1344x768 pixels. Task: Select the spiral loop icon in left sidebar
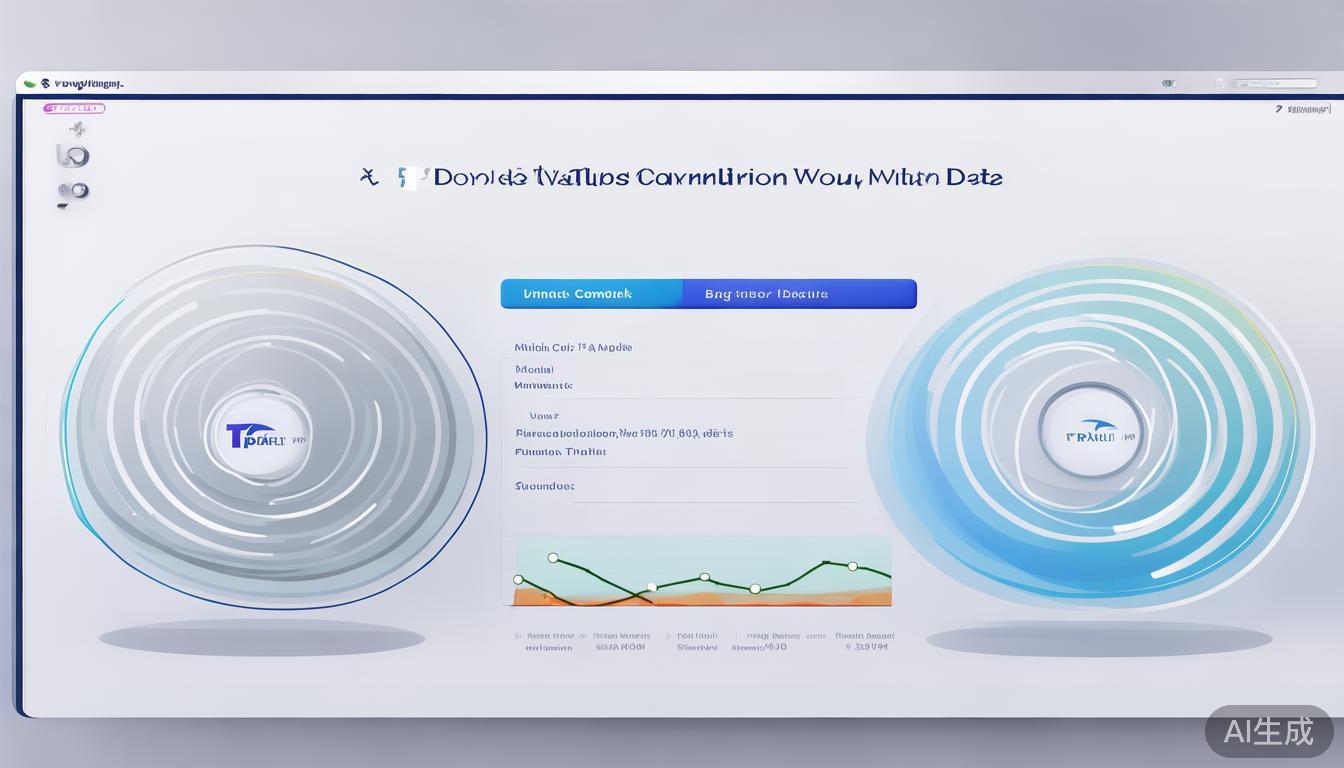pos(73,156)
